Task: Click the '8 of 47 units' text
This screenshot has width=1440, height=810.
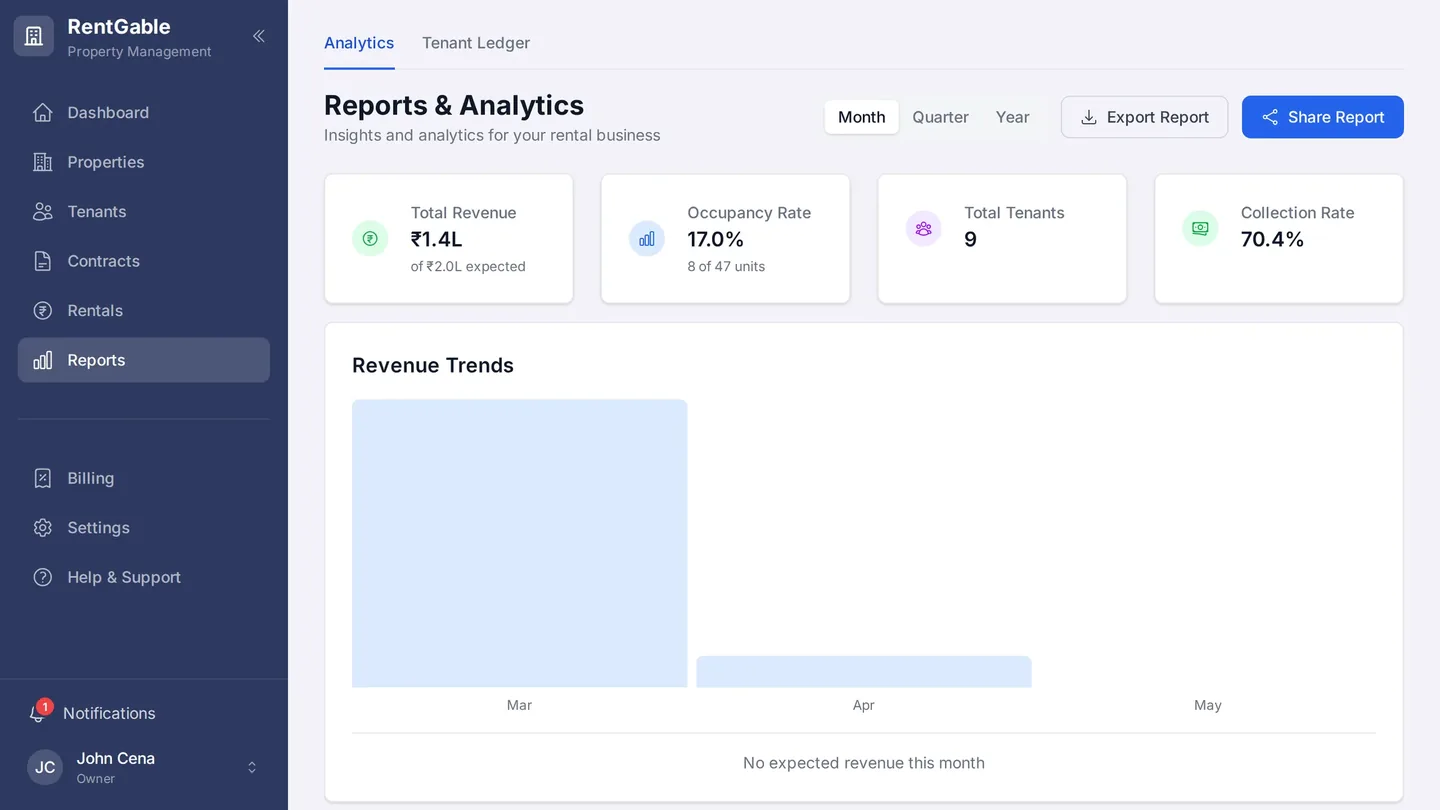Action: coord(726,266)
